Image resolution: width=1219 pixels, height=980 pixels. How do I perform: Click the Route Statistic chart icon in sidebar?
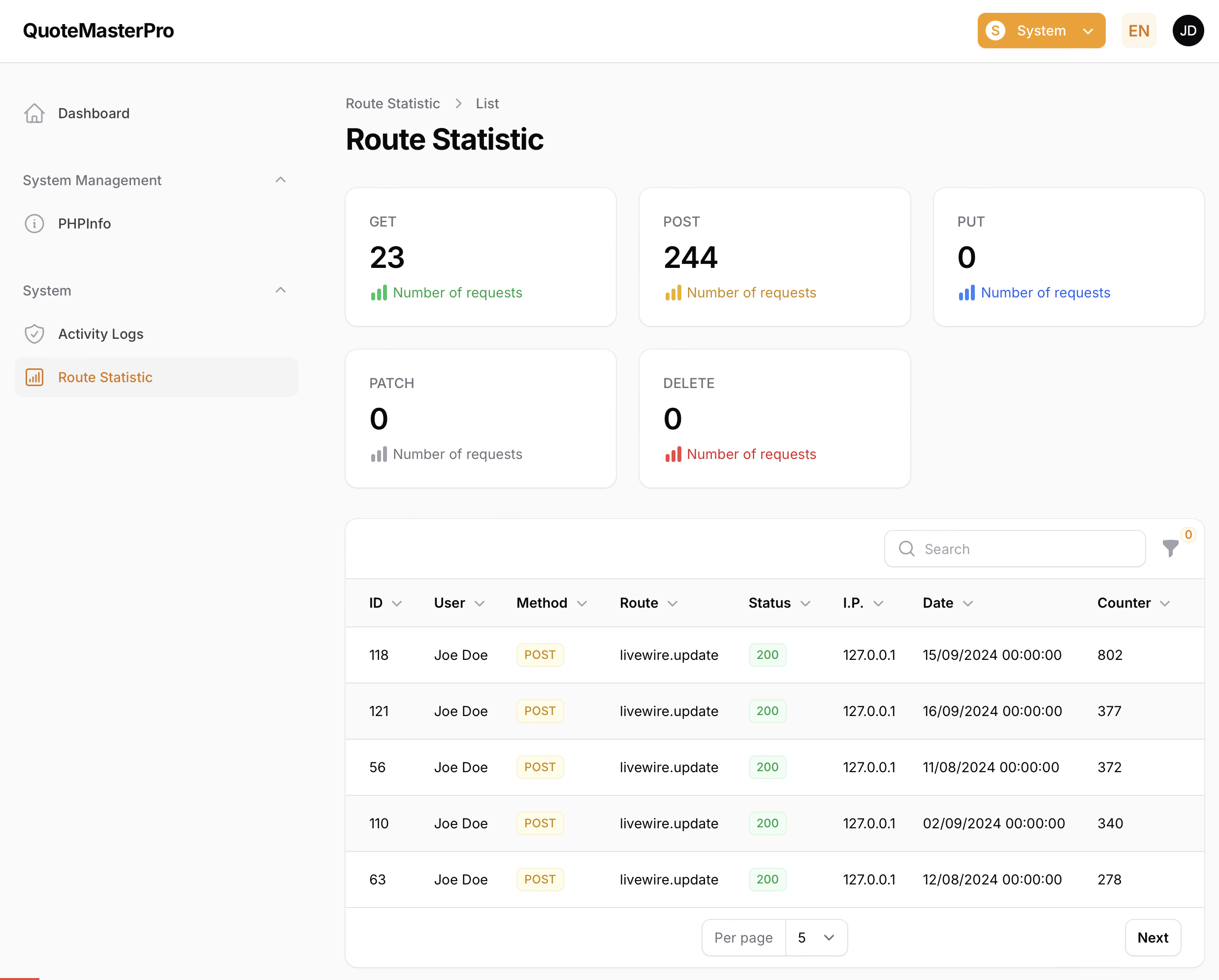(x=34, y=377)
